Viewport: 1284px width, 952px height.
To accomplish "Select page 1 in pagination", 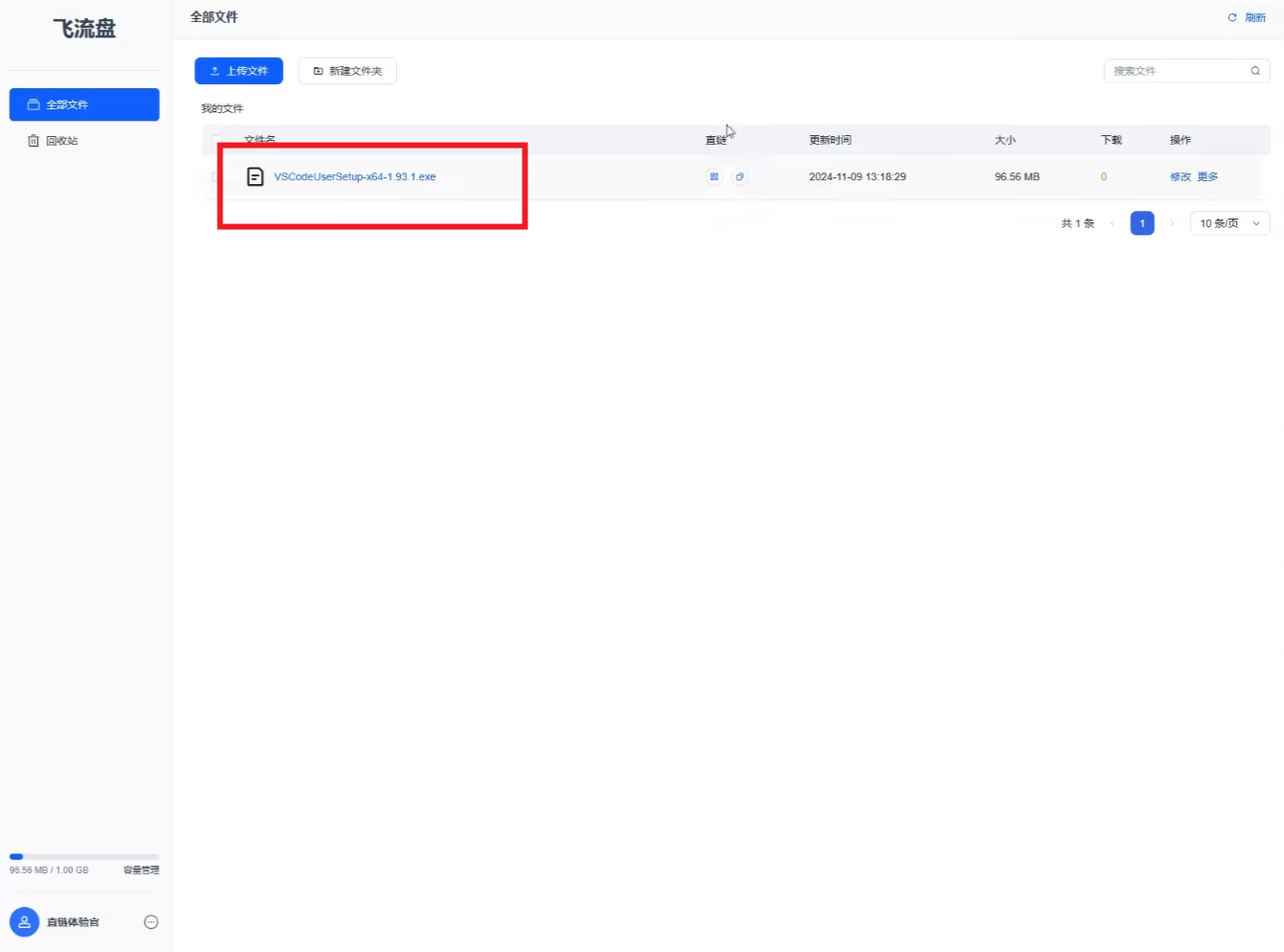I will (1142, 223).
